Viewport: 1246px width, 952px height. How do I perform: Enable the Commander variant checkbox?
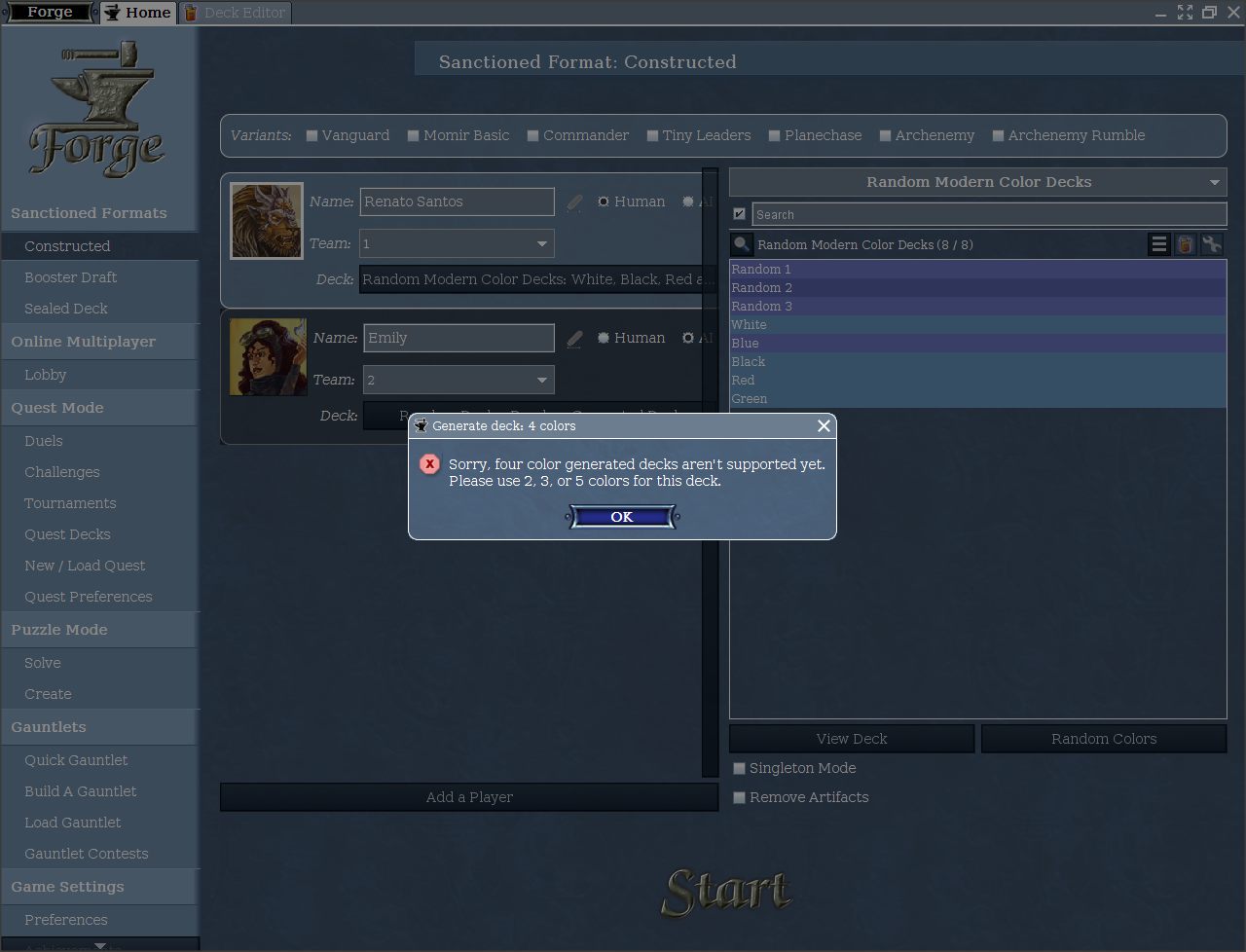(532, 136)
